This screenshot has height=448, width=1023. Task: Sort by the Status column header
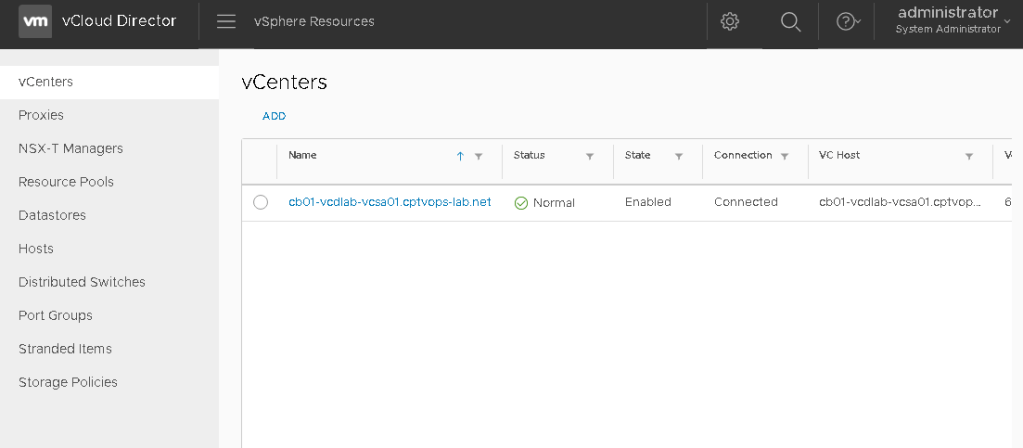529,156
